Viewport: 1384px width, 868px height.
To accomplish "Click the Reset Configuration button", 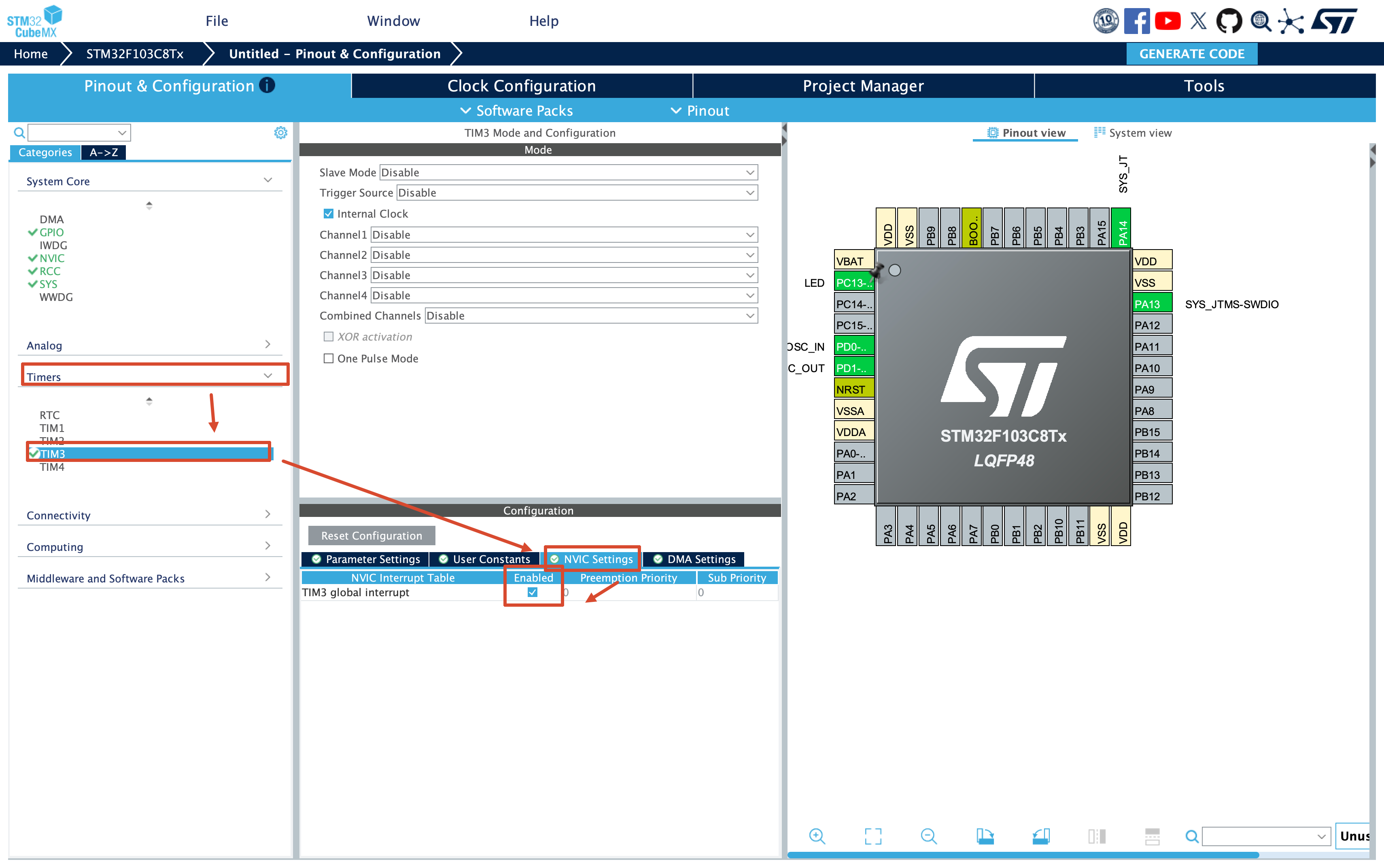I will [371, 535].
